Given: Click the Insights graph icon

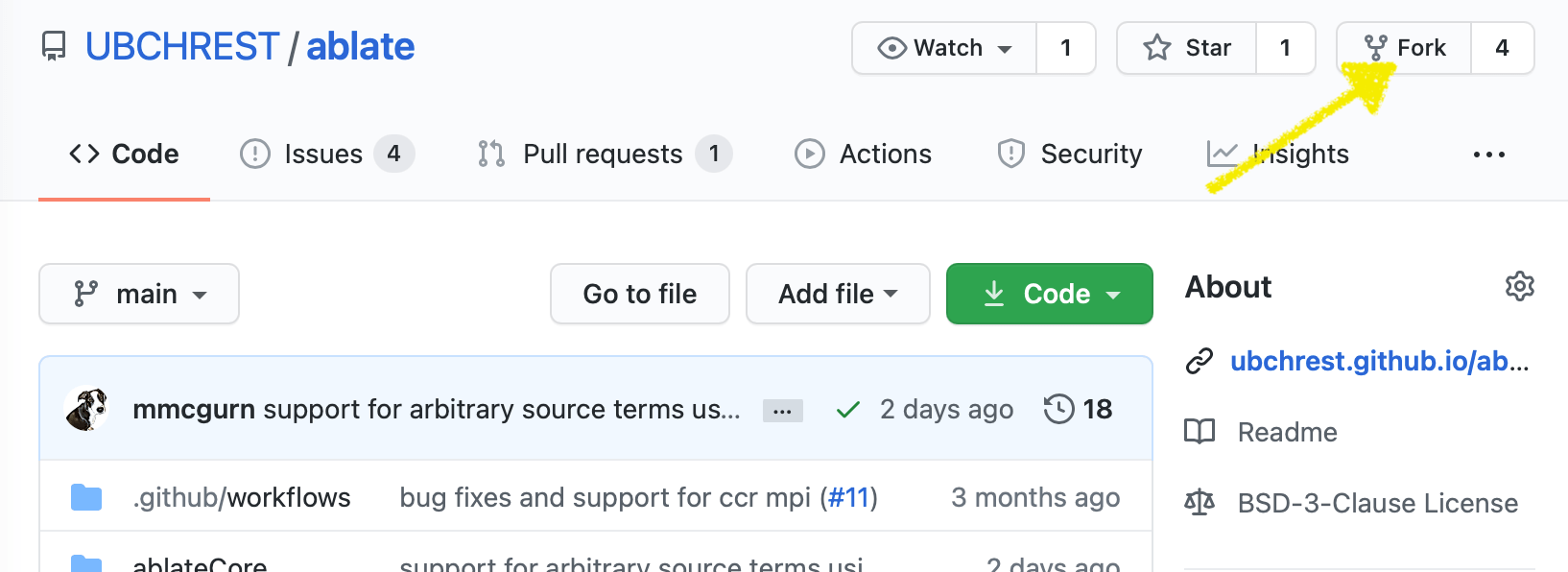Looking at the screenshot, I should [x=1222, y=154].
